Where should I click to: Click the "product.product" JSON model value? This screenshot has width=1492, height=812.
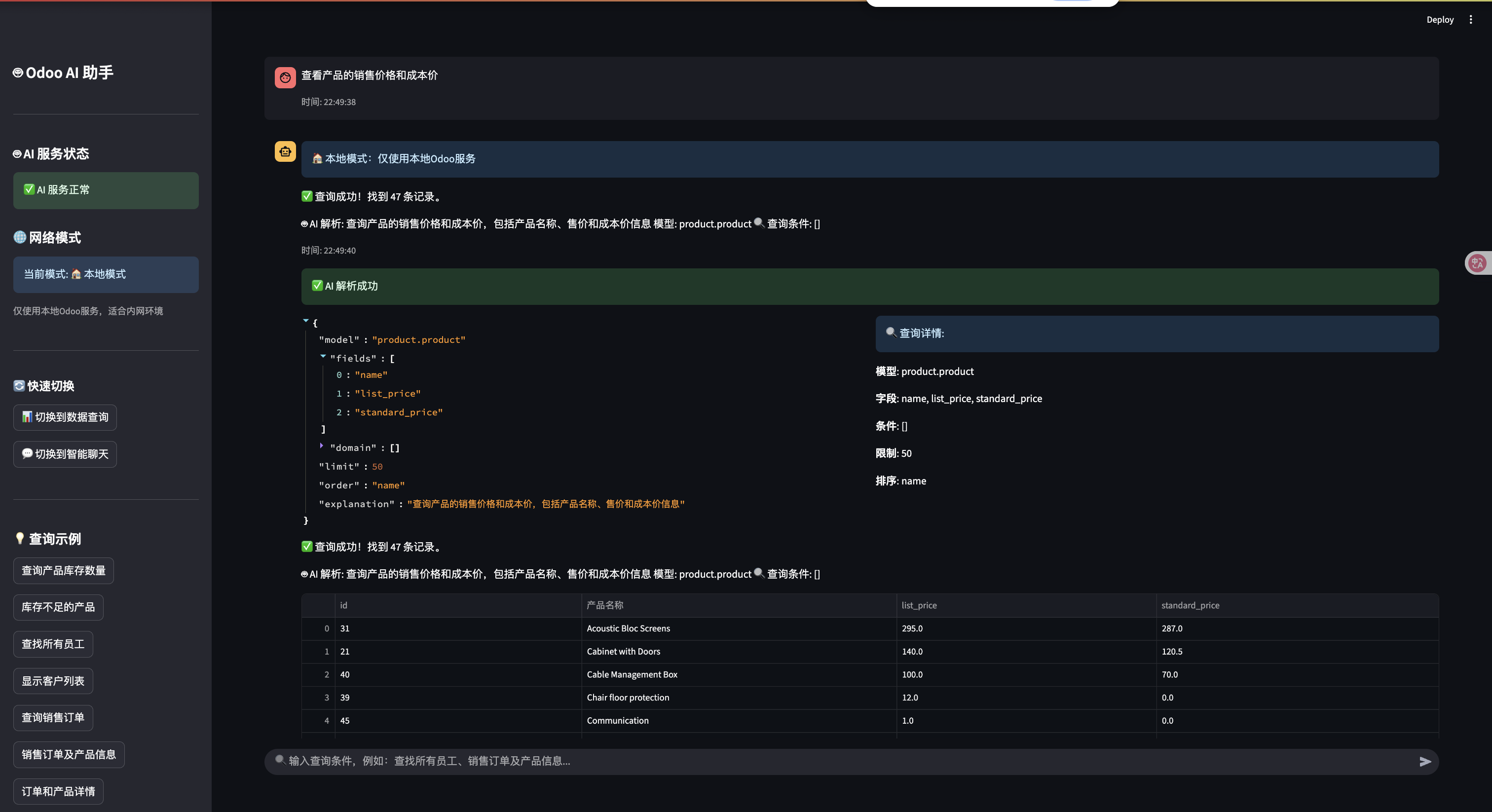click(x=419, y=340)
